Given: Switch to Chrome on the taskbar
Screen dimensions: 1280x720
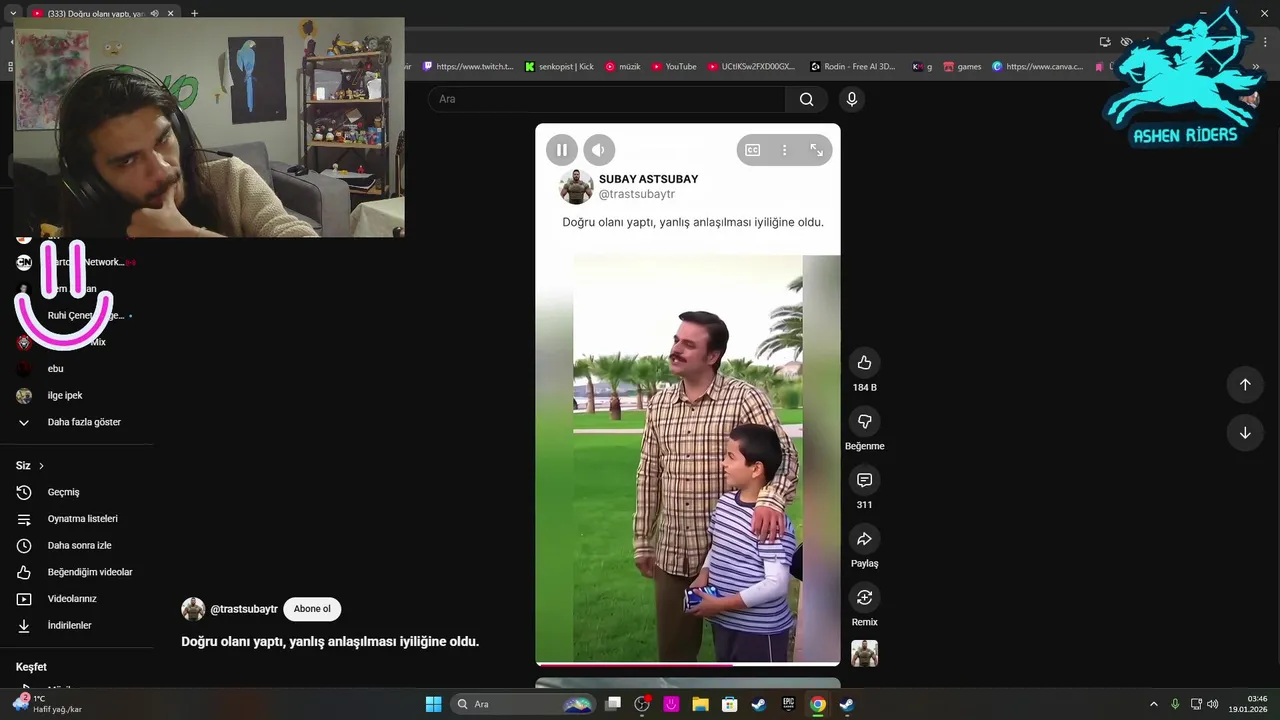Looking at the screenshot, I should pyautogui.click(x=818, y=704).
